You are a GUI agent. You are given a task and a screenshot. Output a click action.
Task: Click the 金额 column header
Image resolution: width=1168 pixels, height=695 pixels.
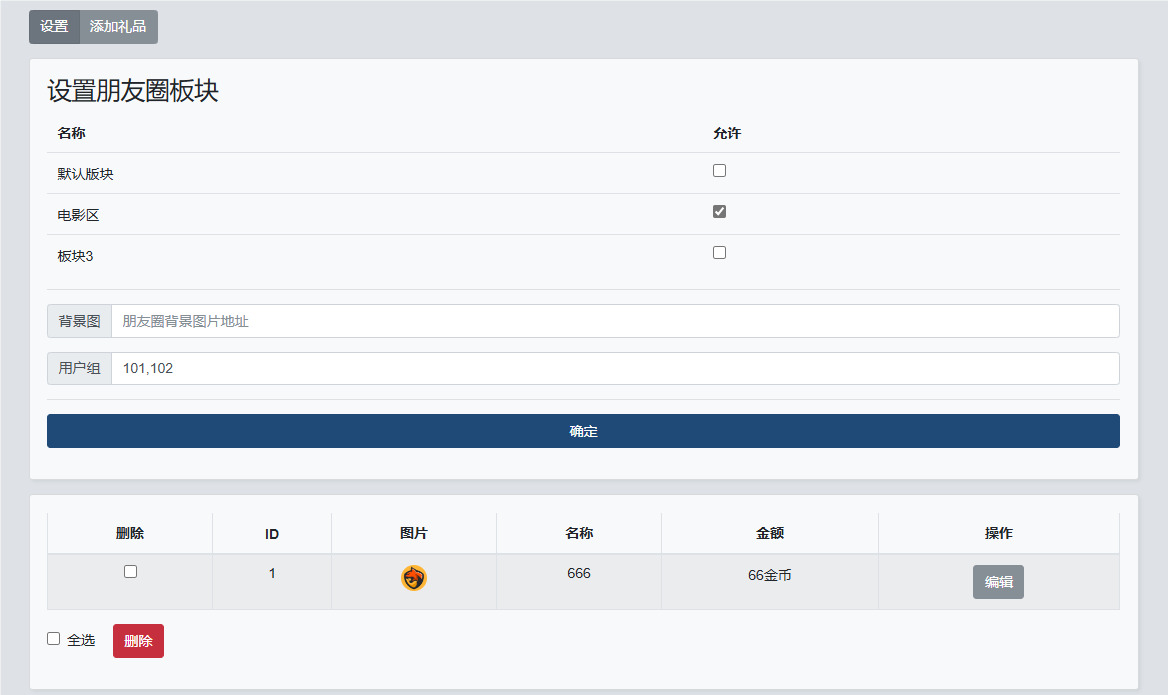(x=770, y=534)
